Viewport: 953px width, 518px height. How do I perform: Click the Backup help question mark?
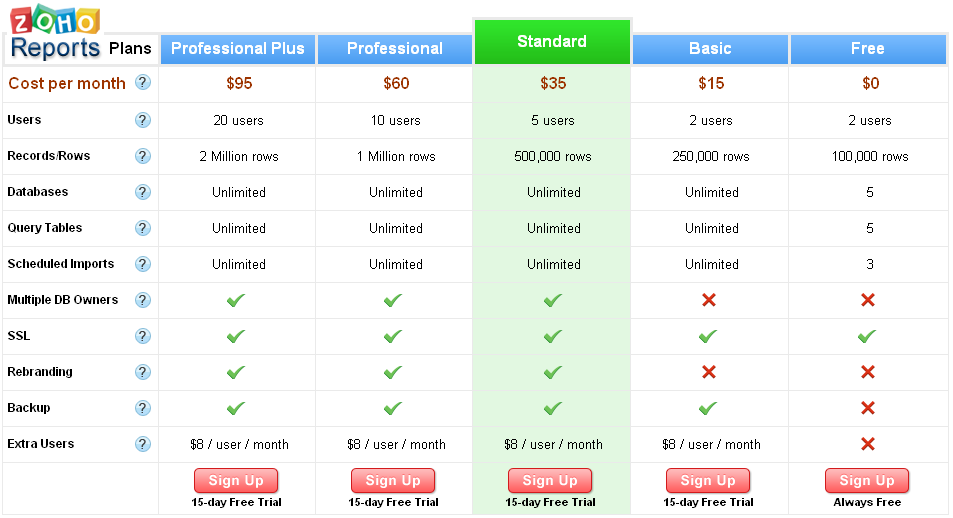coord(143,408)
